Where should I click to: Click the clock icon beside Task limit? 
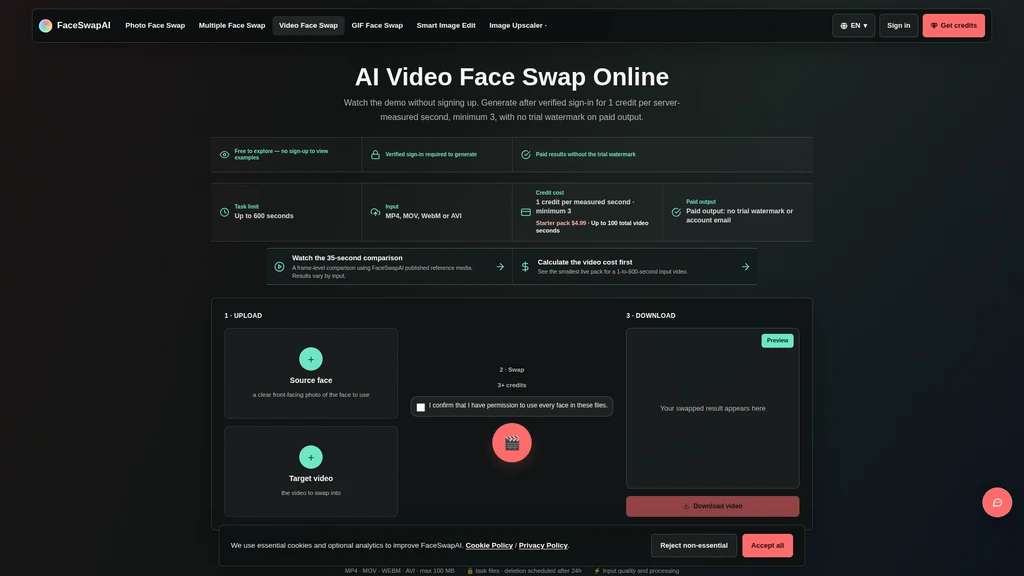[224, 212]
